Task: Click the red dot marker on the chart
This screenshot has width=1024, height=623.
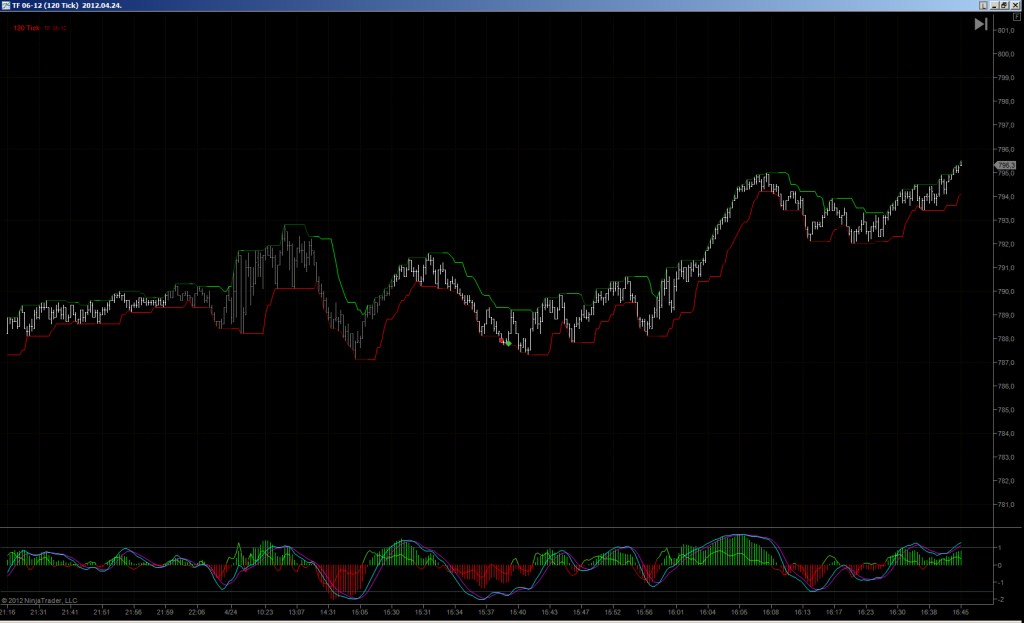Action: click(502, 340)
